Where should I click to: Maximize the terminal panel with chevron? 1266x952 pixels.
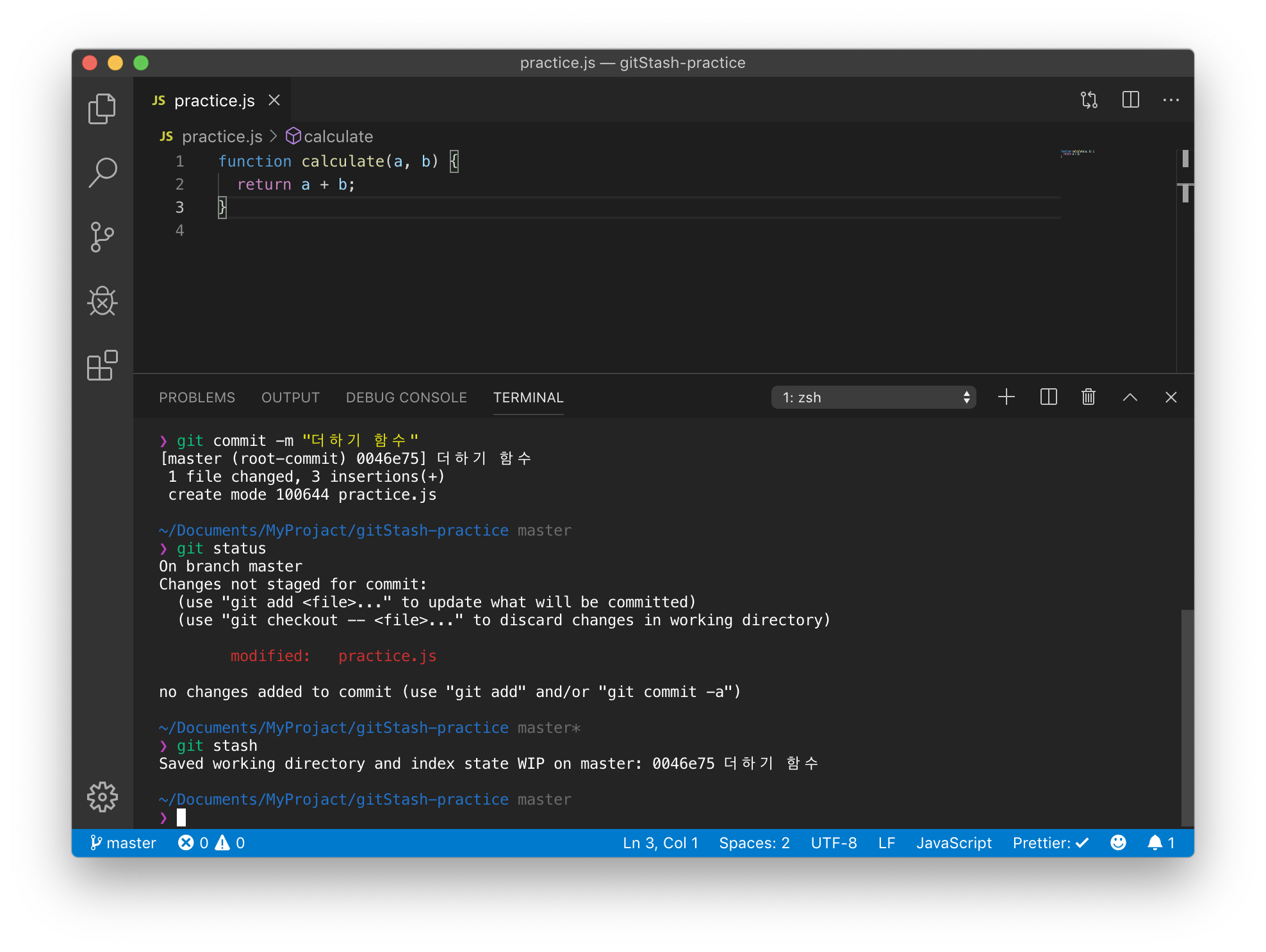coord(1130,397)
